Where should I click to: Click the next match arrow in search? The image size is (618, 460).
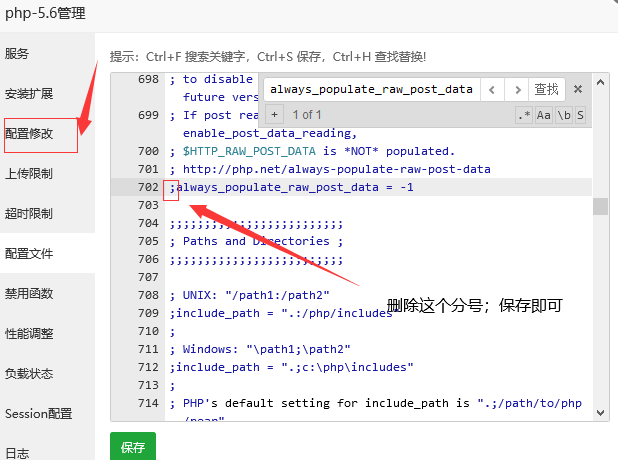pos(515,89)
